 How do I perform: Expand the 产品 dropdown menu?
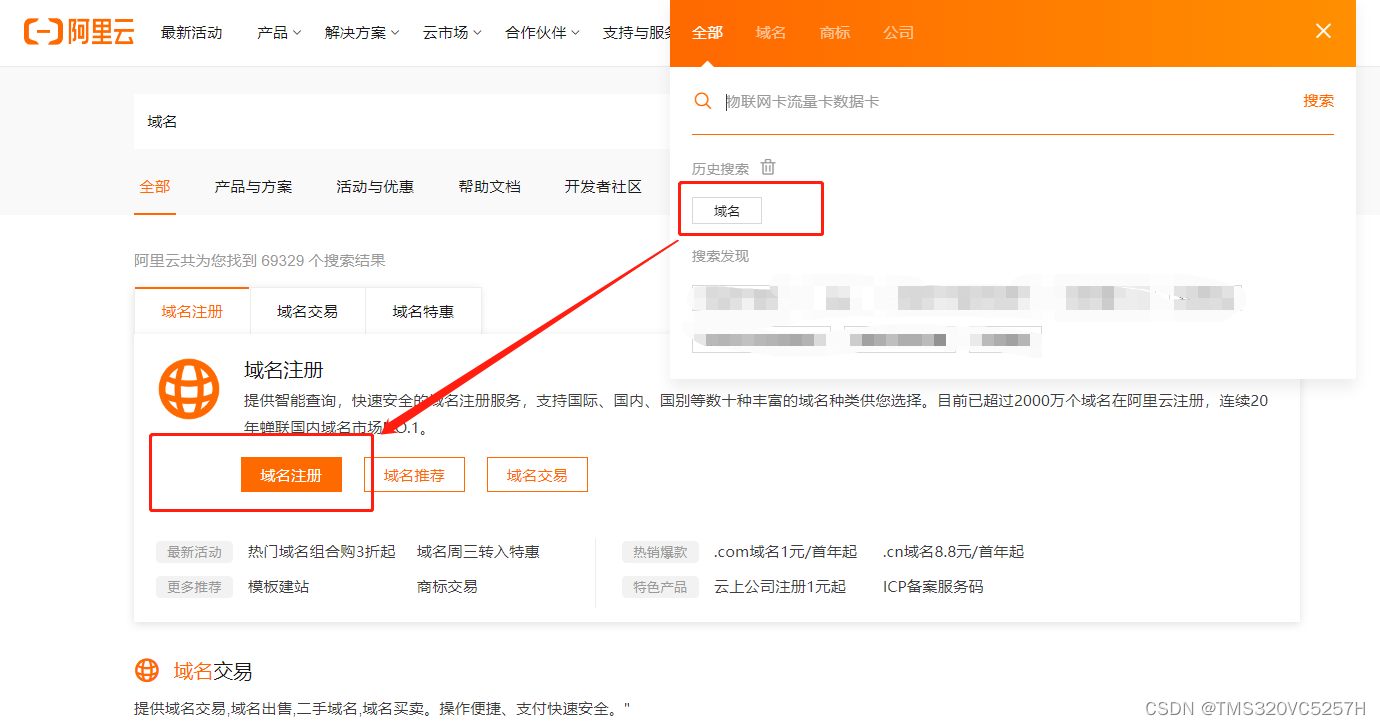pyautogui.click(x=279, y=33)
